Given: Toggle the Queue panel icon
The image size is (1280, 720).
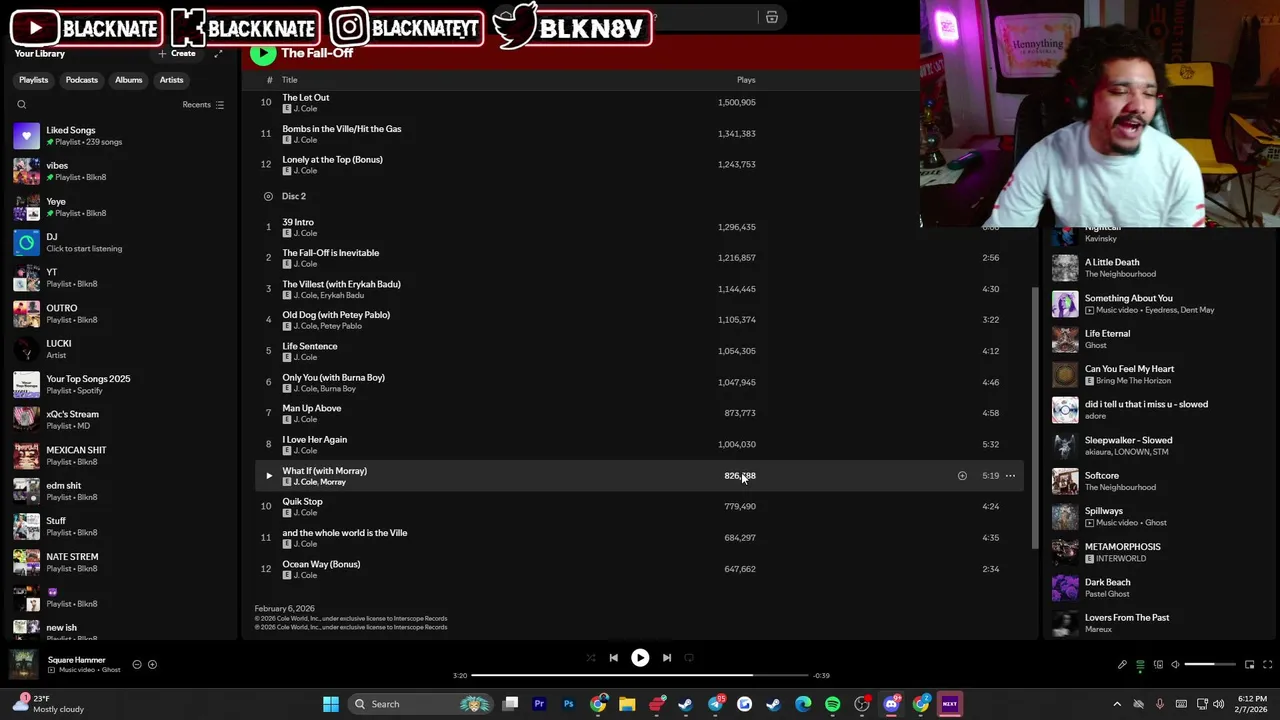Looking at the screenshot, I should [1139, 664].
